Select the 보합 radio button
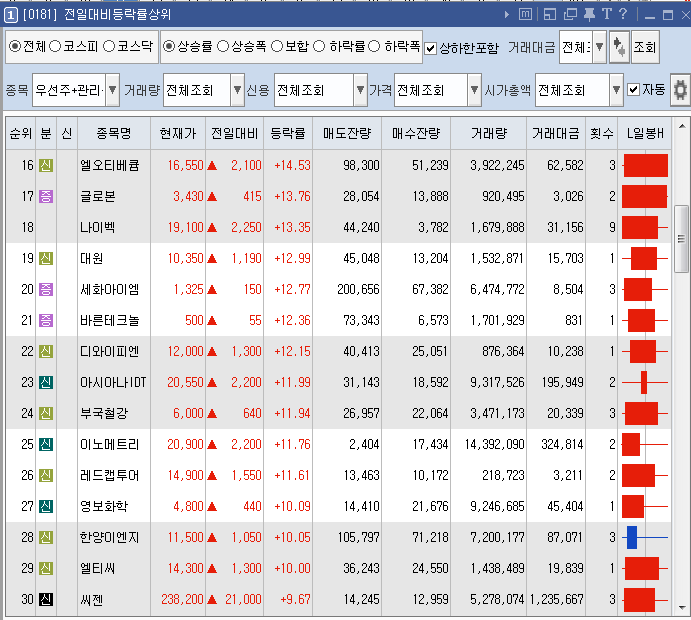The width and height of the screenshot is (691, 620). tap(277, 46)
